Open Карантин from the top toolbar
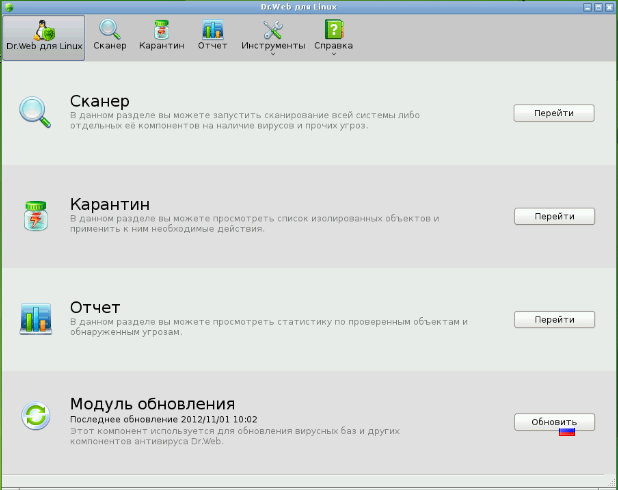This screenshot has width=618, height=490. point(162,35)
